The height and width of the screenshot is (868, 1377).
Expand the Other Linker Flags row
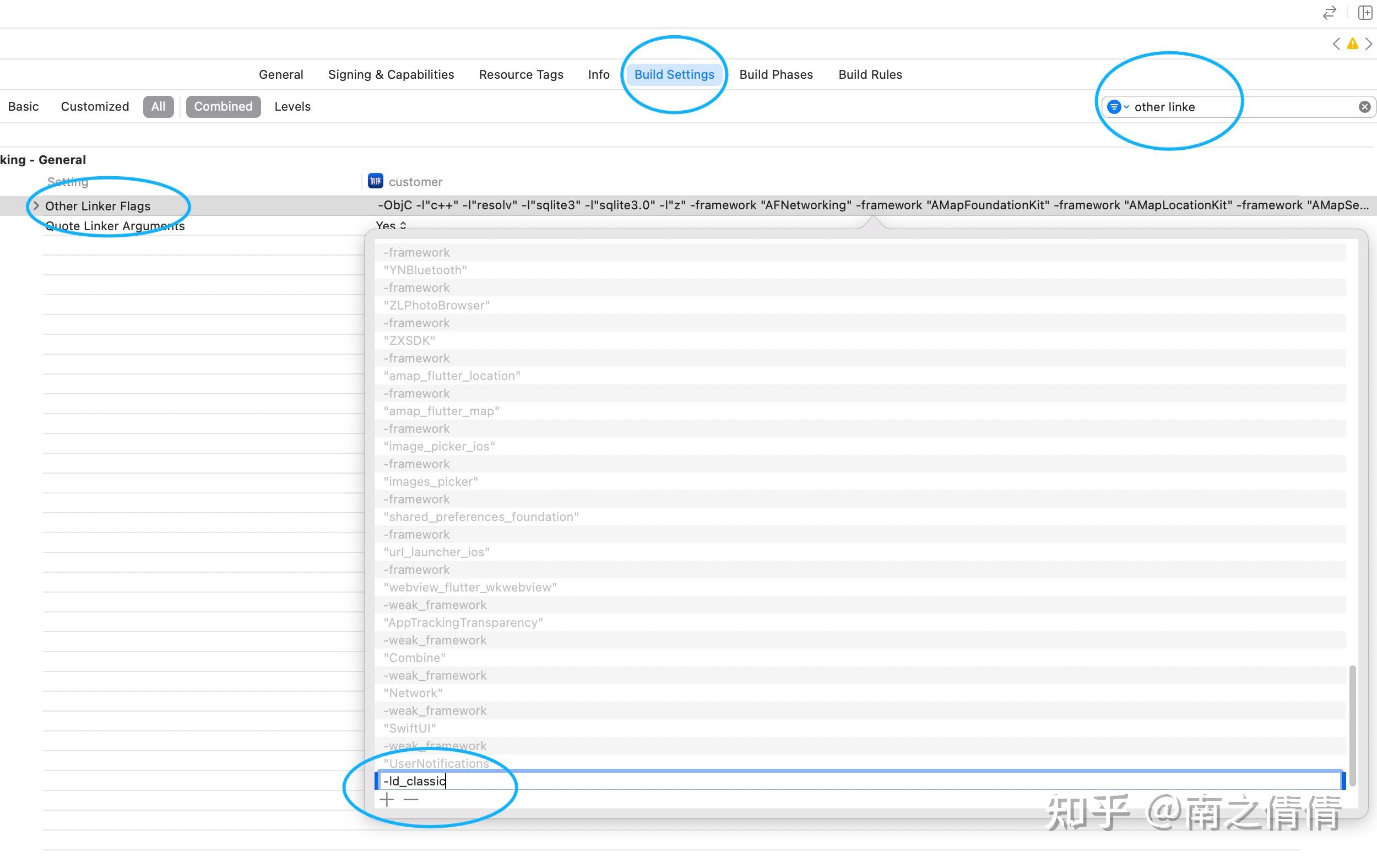coord(36,206)
